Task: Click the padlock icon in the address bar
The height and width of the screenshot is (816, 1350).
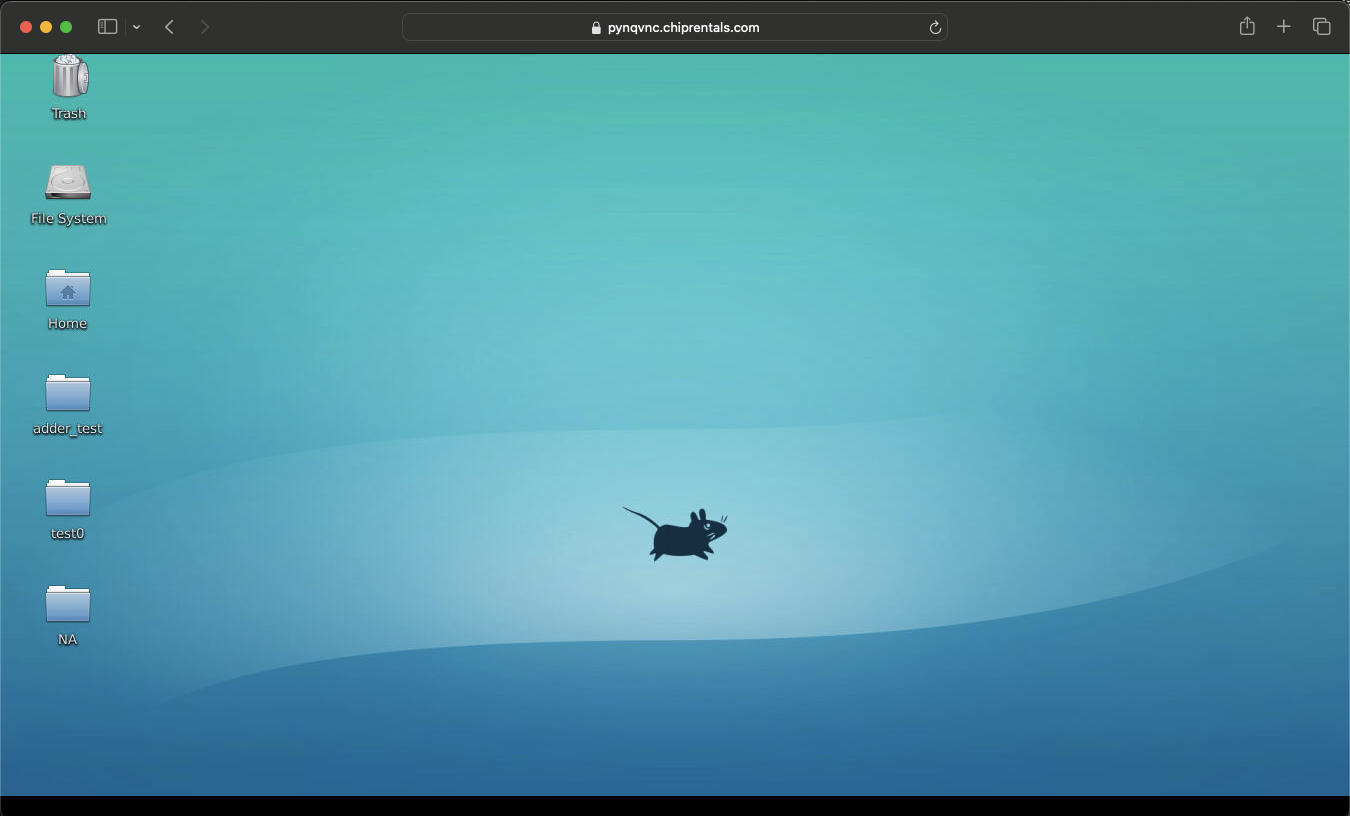Action: click(594, 27)
